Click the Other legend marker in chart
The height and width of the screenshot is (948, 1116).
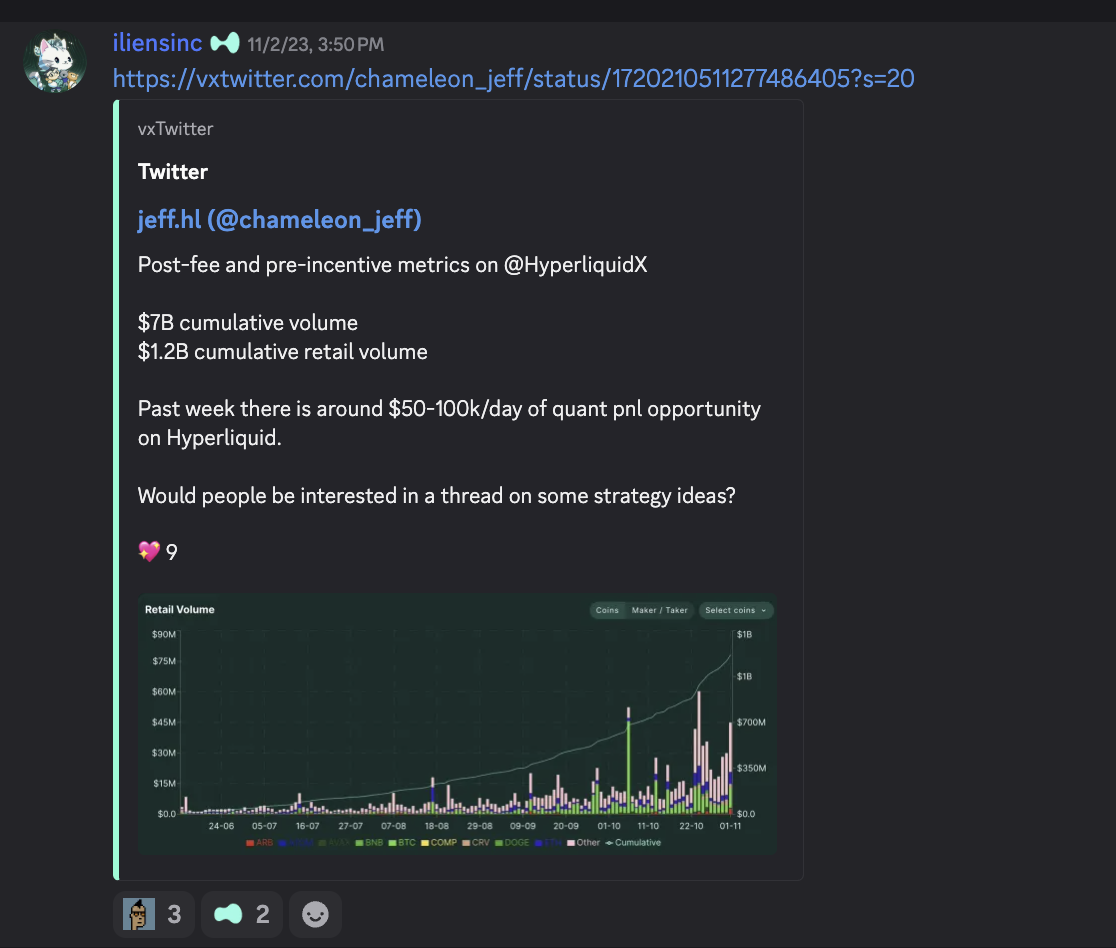click(570, 843)
